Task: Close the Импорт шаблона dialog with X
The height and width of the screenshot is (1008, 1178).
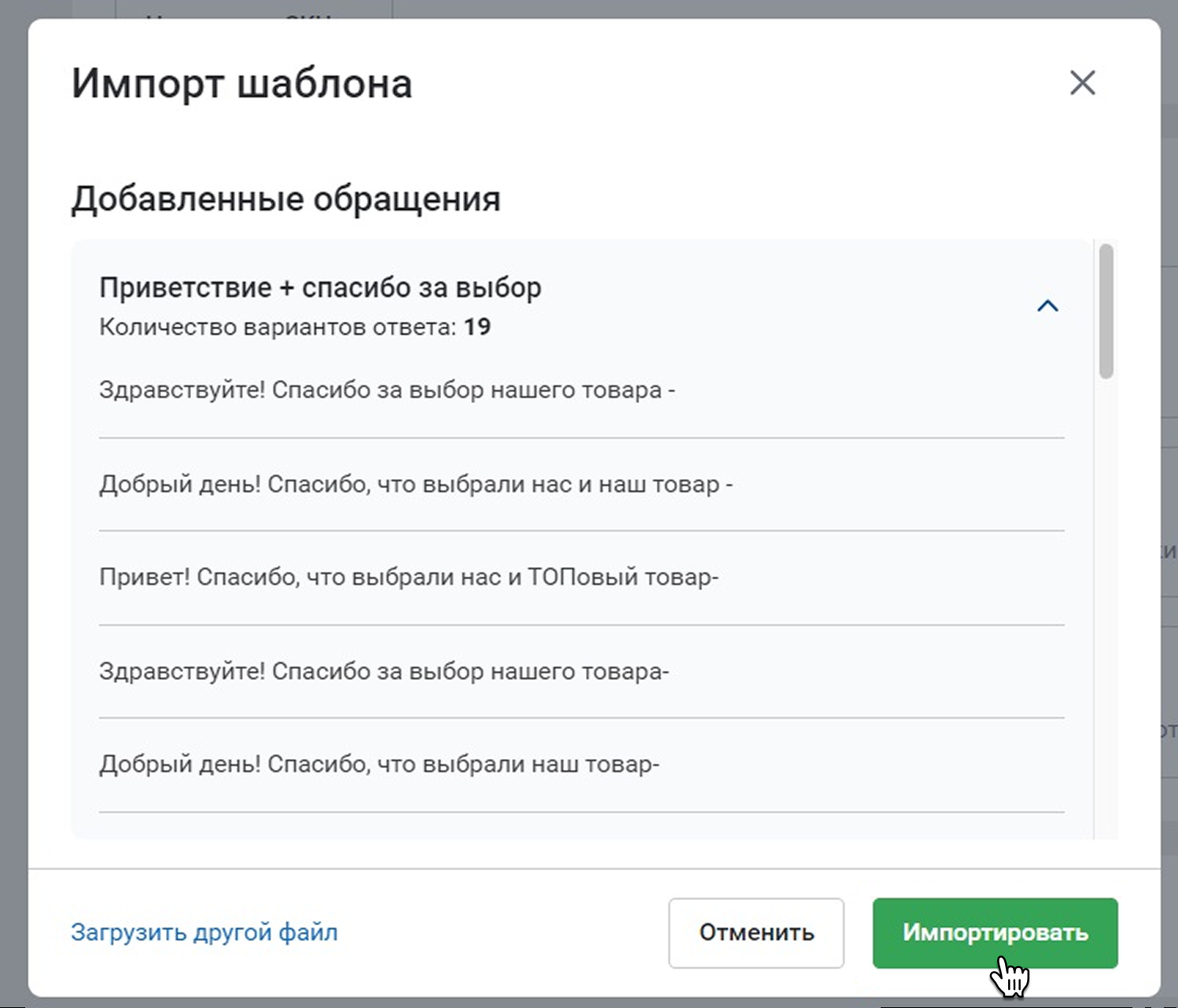Action: (1082, 83)
